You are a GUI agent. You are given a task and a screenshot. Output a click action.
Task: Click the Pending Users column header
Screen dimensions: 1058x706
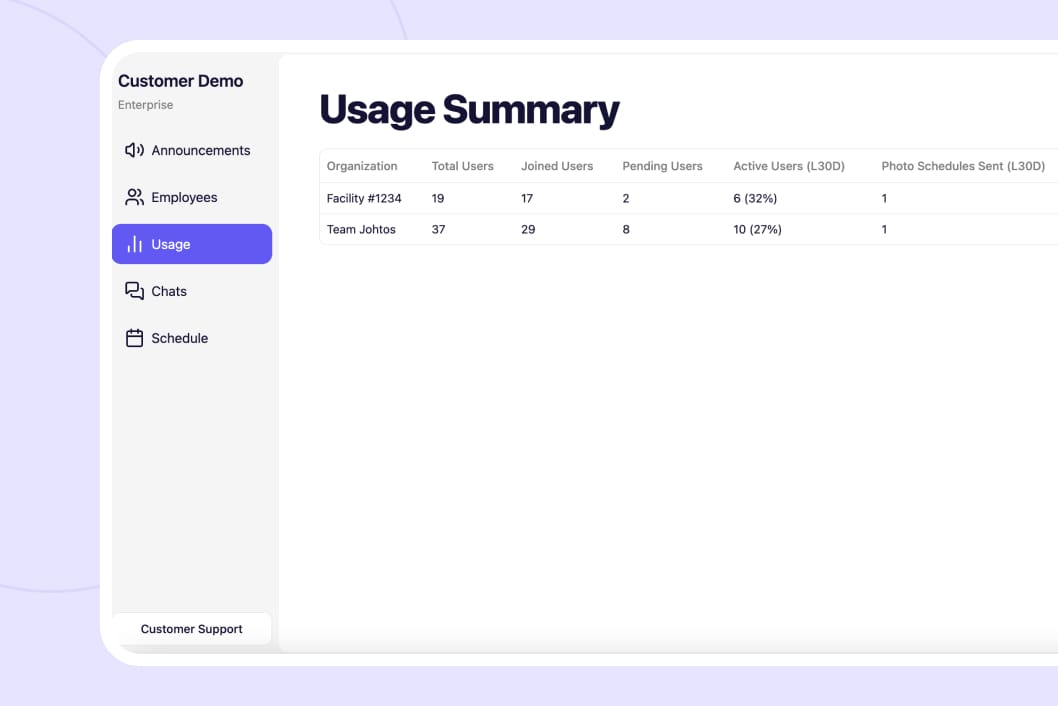[662, 166]
